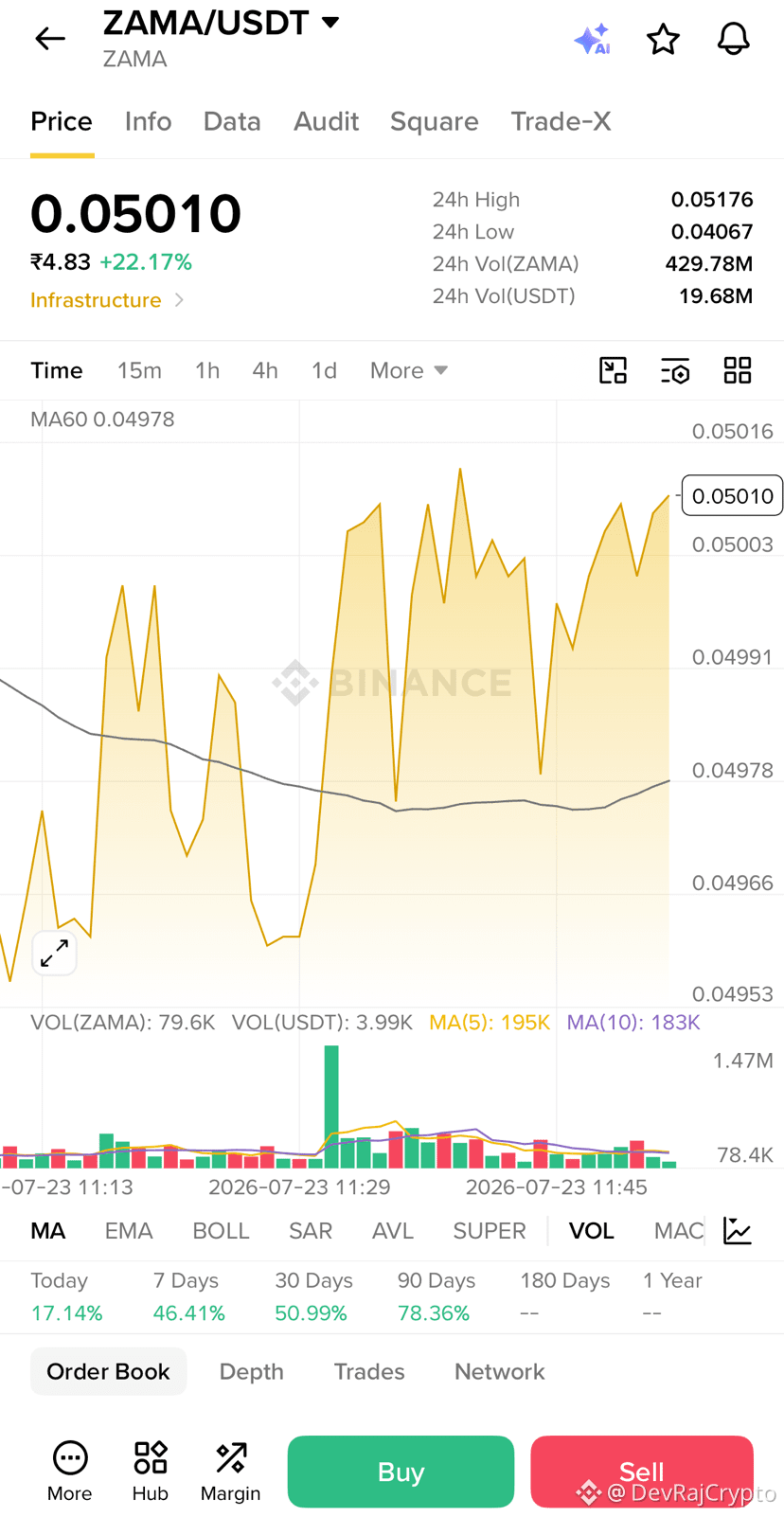Screen dimensions: 784x1517
Task: Click the 24h Vol(ZAMA) value 429.78M
Action: tap(709, 264)
